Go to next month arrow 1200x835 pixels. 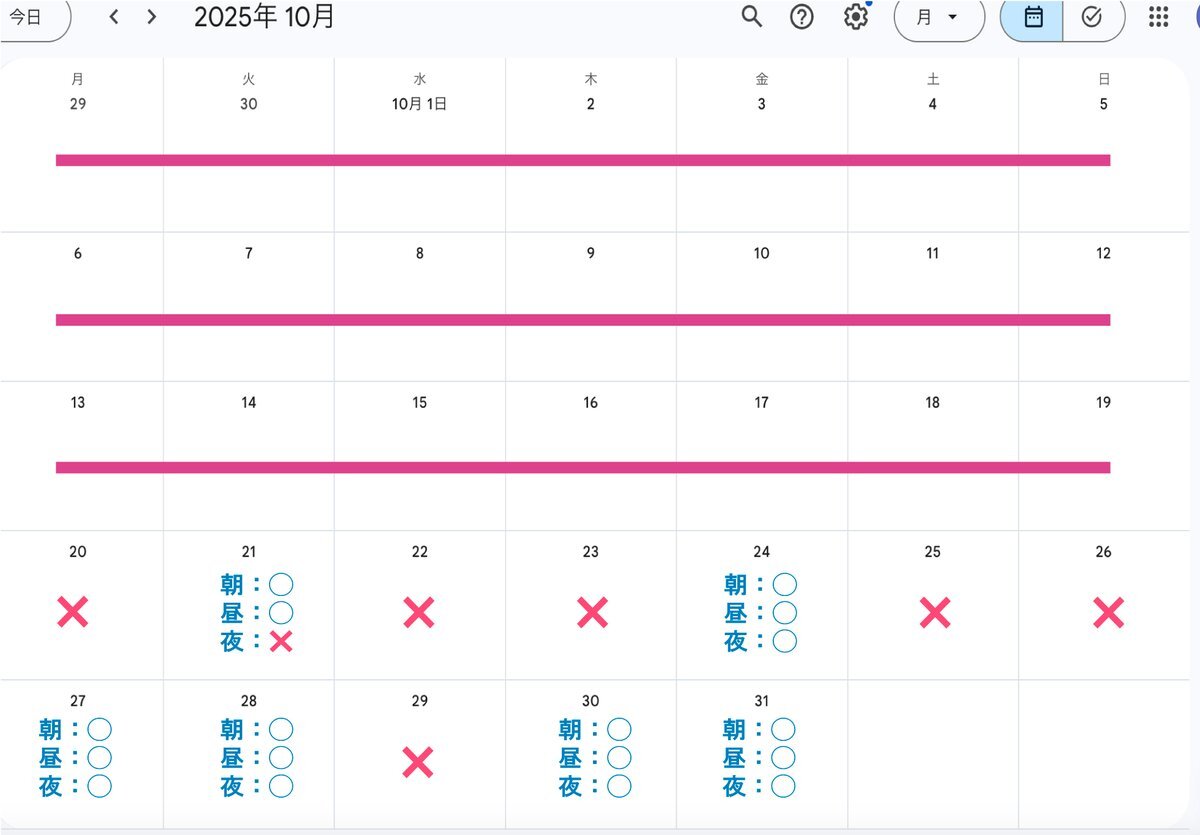(x=151, y=17)
